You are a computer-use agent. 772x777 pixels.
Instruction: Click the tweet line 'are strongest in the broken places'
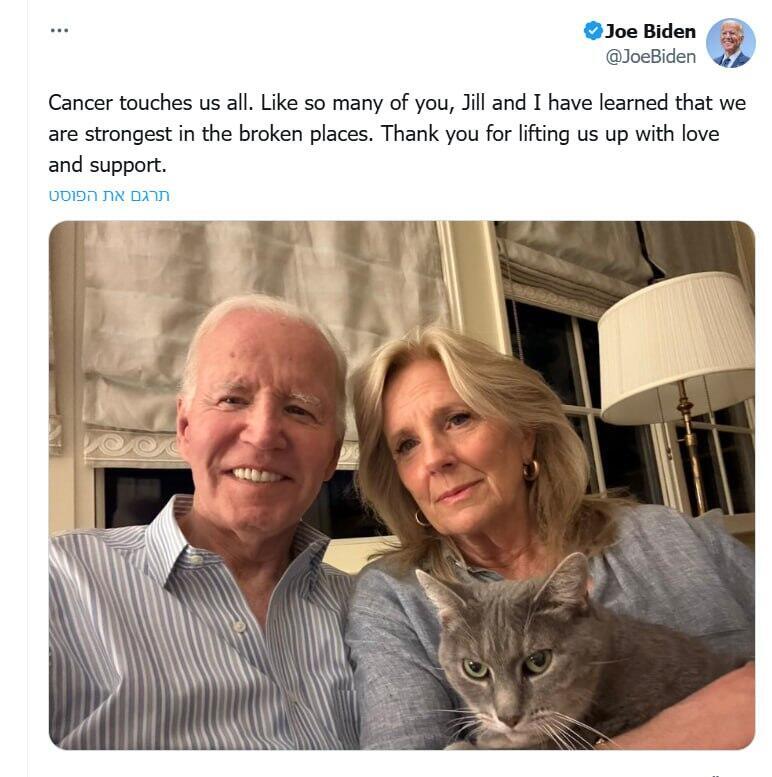[x=384, y=134]
